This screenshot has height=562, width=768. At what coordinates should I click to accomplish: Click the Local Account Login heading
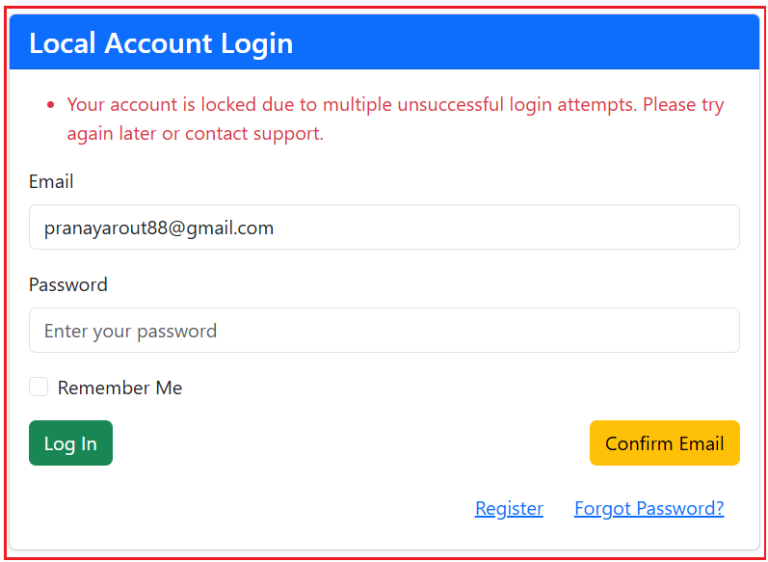161,43
